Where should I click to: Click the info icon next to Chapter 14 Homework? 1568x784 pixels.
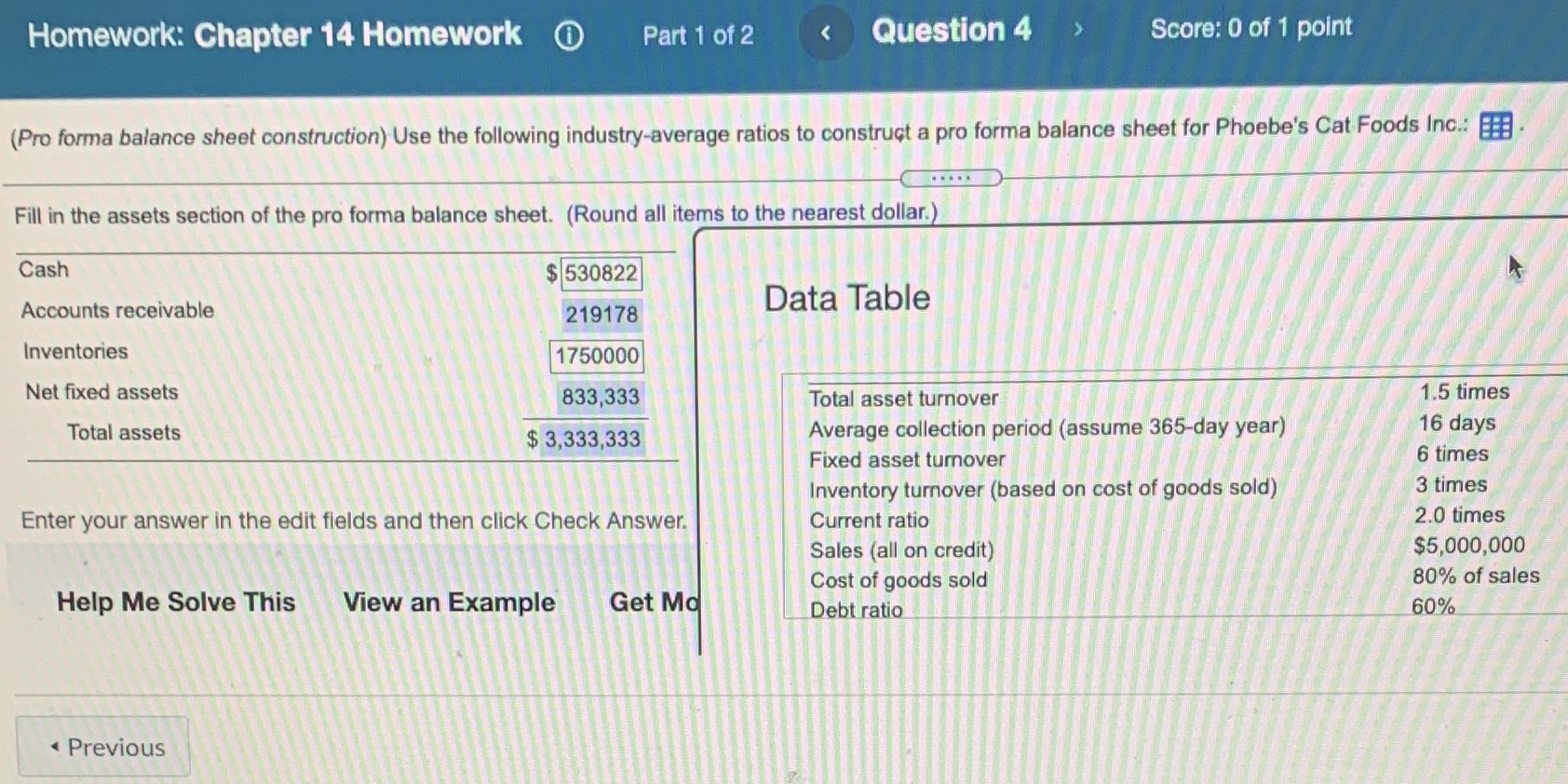tap(568, 34)
